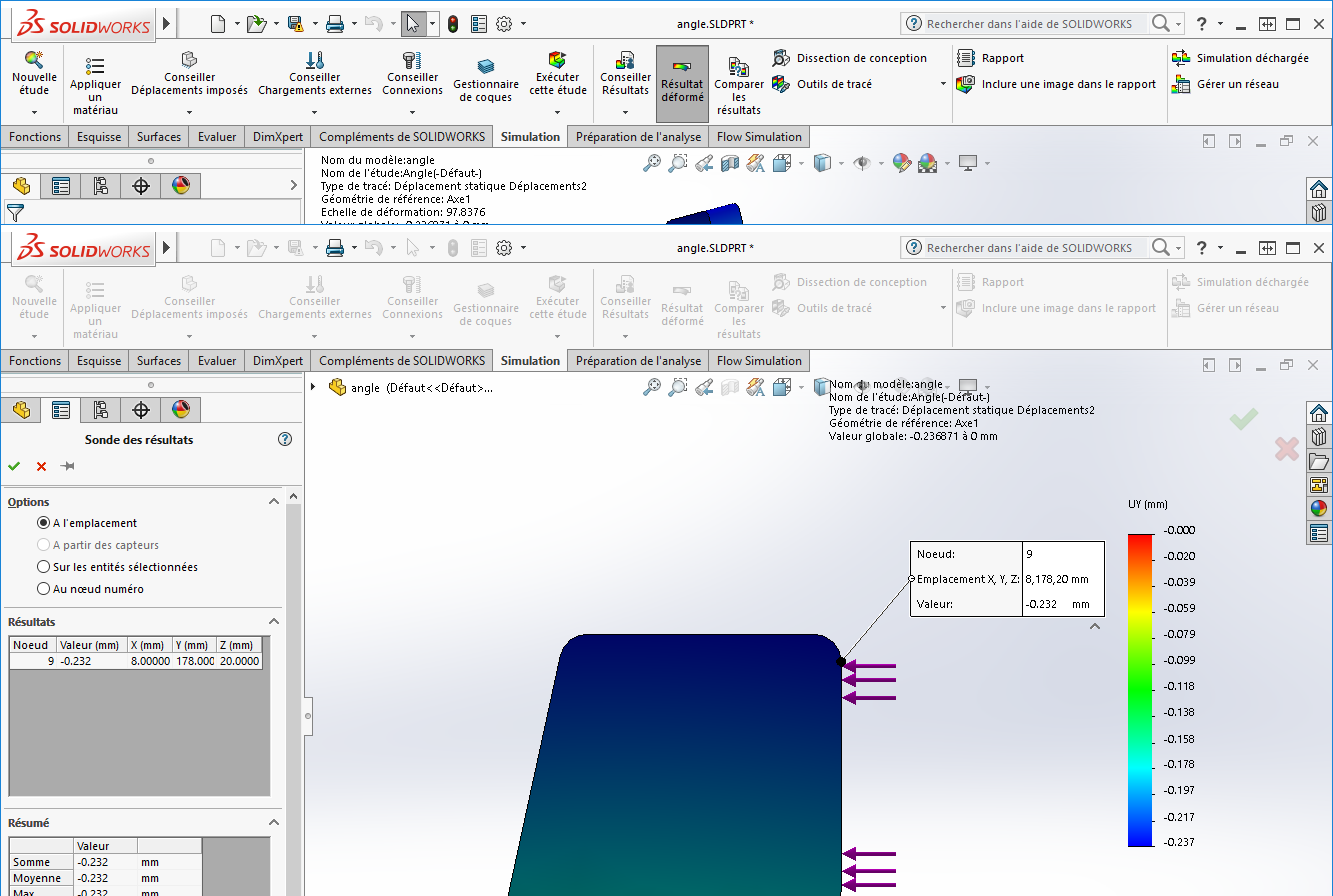The width and height of the screenshot is (1333, 896).
Task: Select Sur les entités sélectionnées radio option
Action: coord(43,567)
